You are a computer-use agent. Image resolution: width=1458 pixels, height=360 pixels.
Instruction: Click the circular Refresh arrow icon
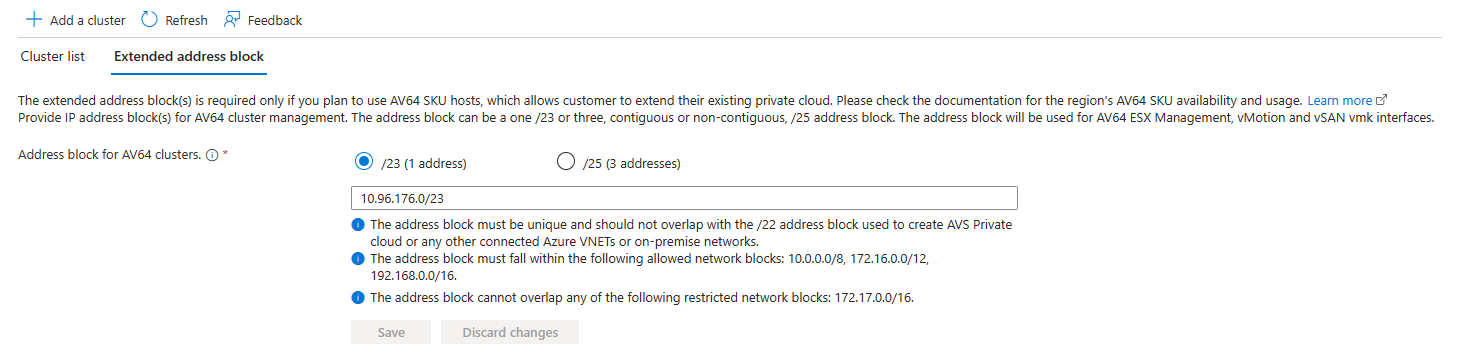(x=149, y=19)
